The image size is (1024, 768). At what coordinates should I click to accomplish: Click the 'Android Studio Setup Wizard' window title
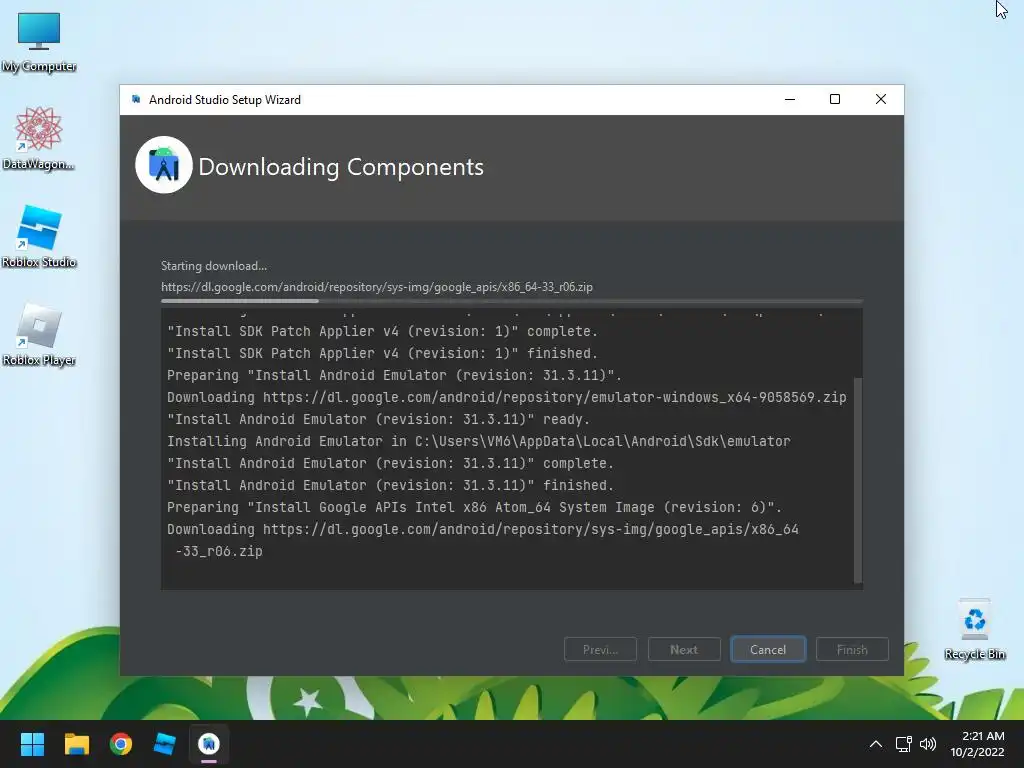click(x=225, y=100)
